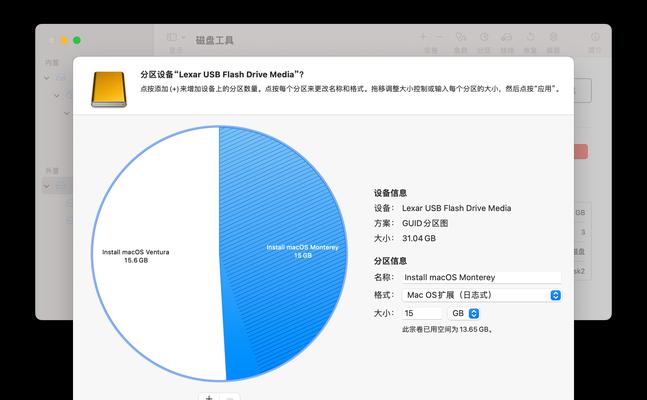
Task: Click the First Aid stethoscope icon
Action: point(460,37)
